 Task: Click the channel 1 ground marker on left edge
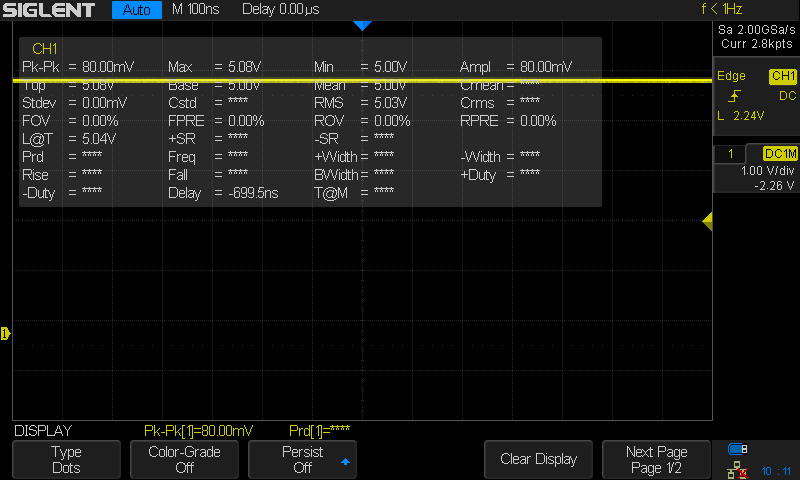click(x=5, y=333)
